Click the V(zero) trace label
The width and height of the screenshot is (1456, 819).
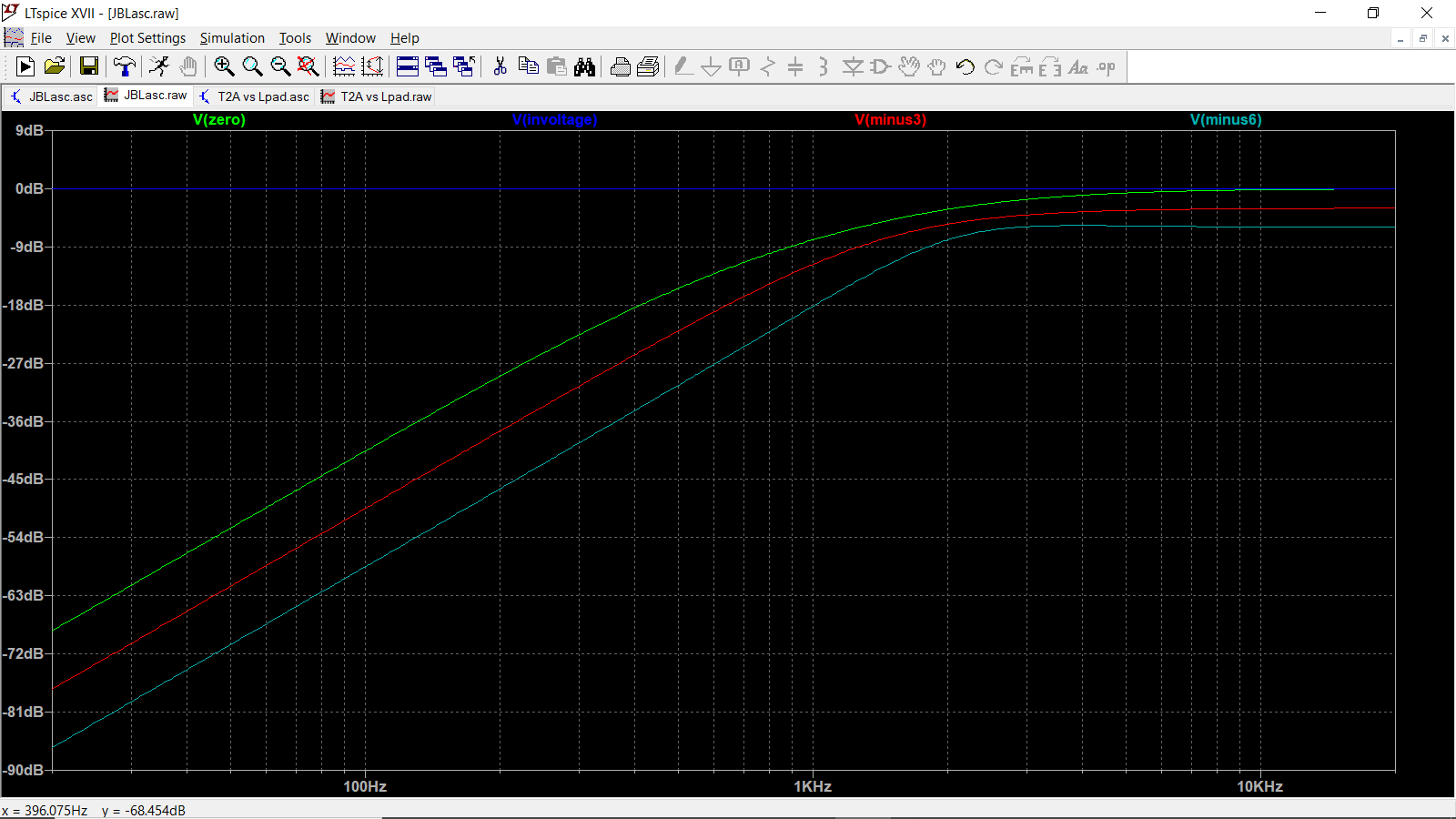[219, 120]
